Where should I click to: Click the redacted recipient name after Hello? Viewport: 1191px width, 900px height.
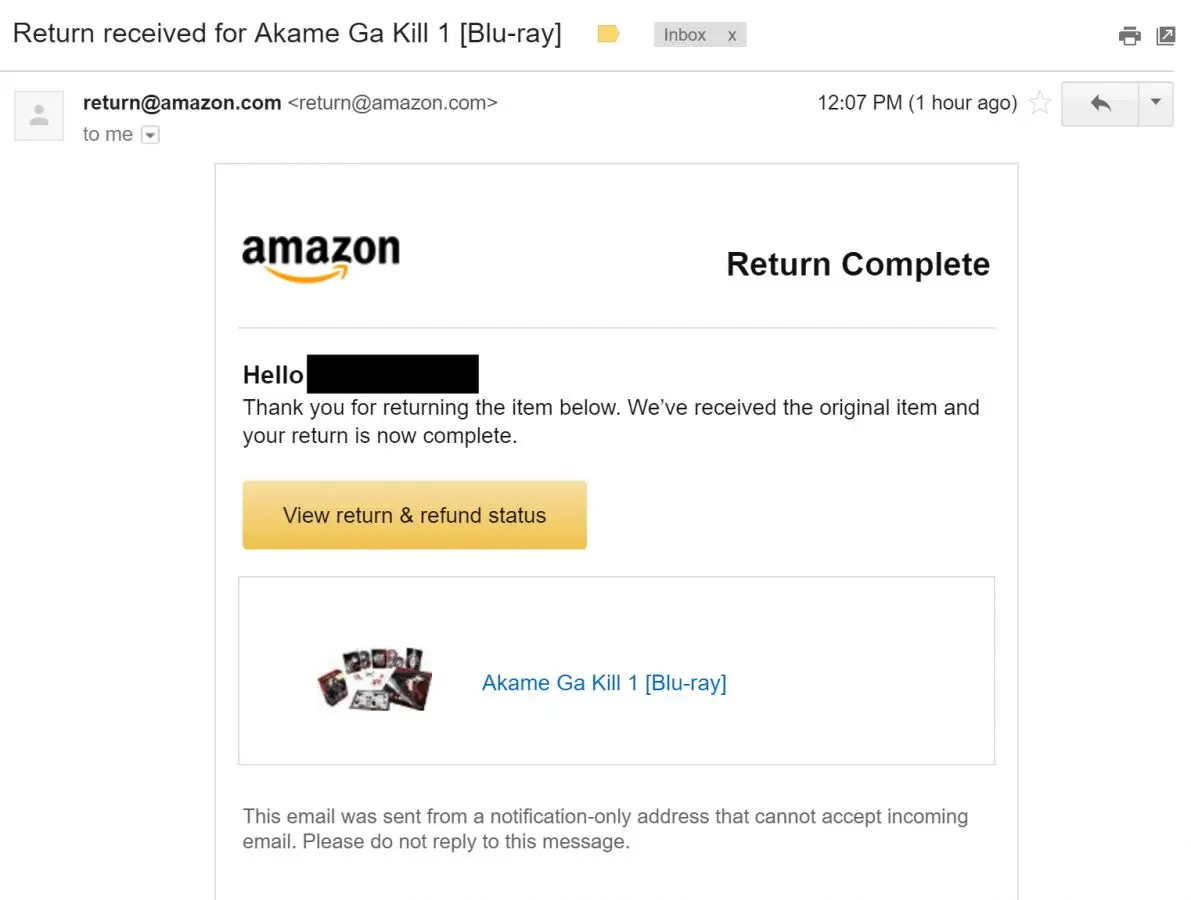392,374
